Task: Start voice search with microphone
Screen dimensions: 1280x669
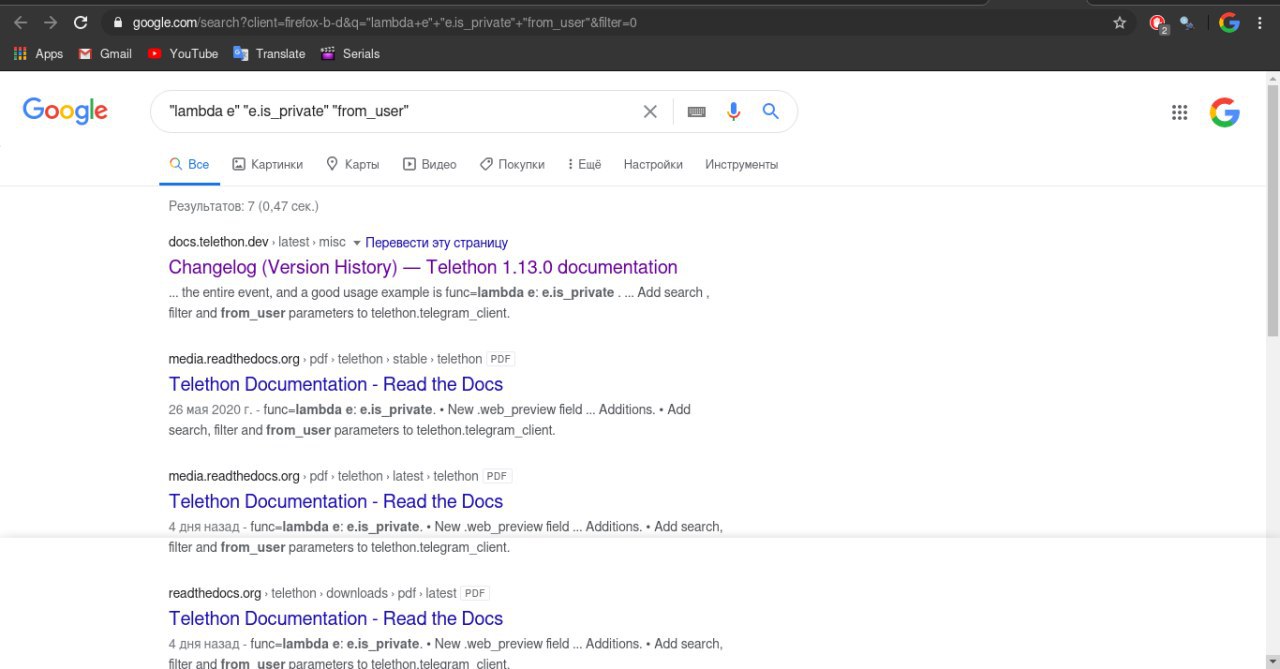Action: click(x=734, y=111)
